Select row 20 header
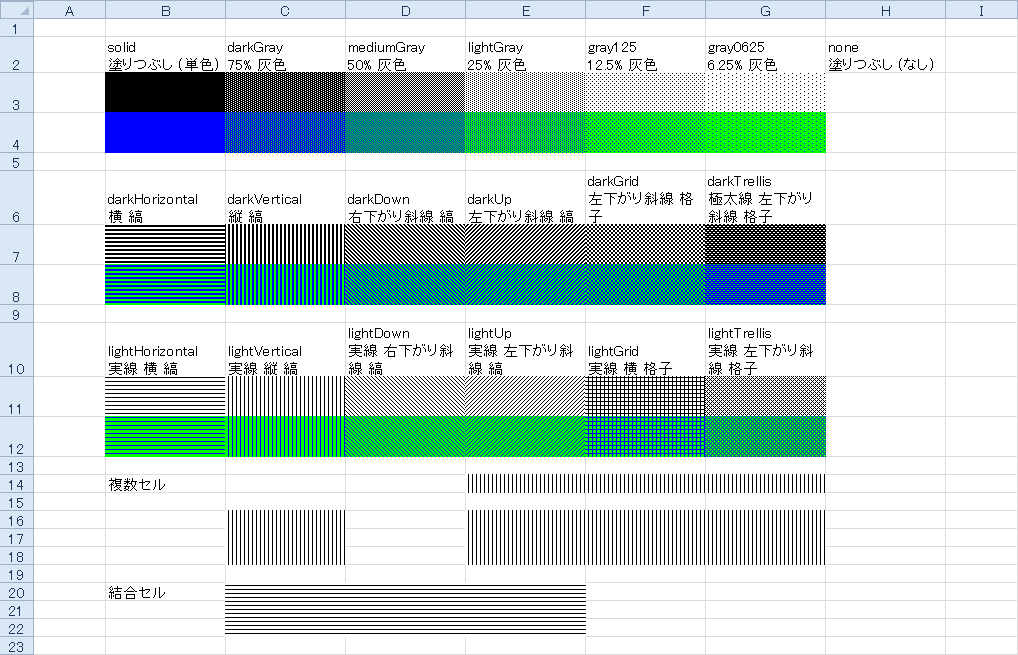1018x655 pixels. point(17,592)
